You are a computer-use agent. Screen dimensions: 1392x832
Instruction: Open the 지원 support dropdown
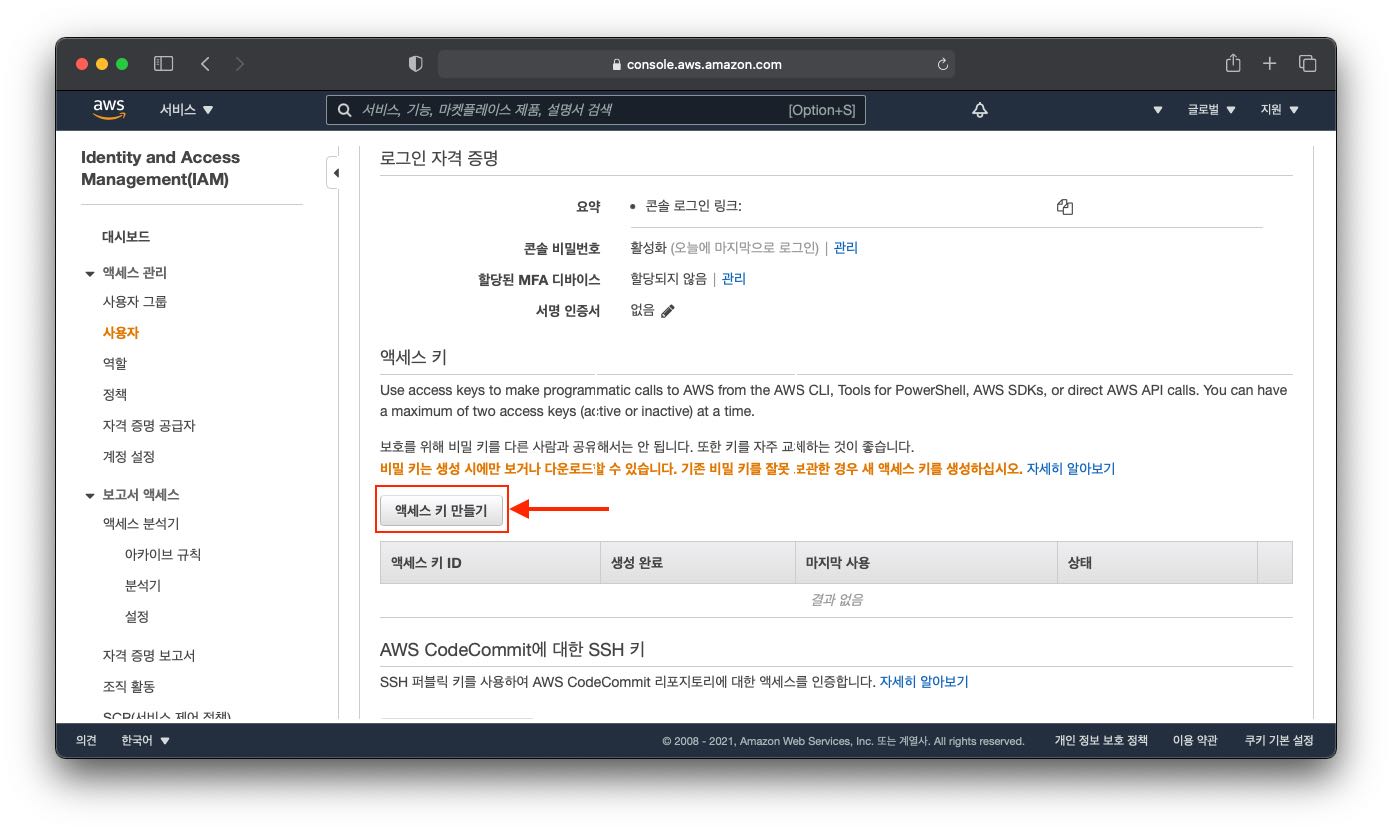click(x=1279, y=110)
